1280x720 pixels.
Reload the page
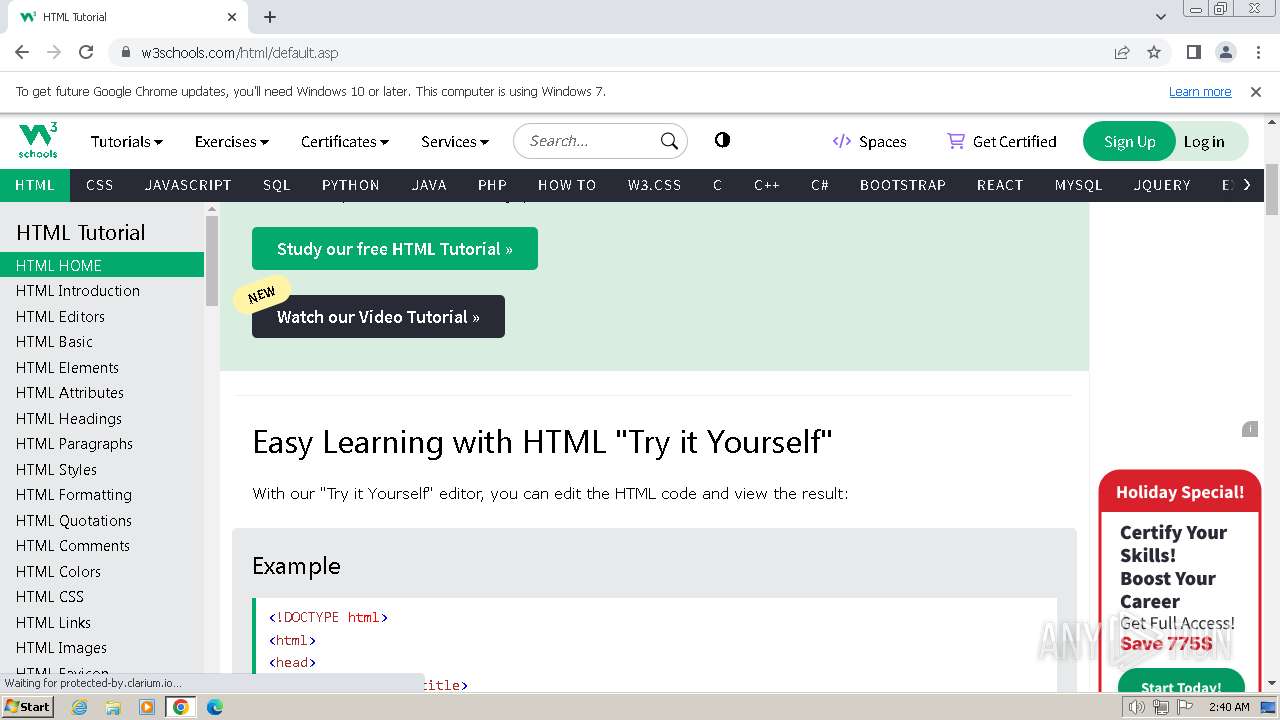86,52
